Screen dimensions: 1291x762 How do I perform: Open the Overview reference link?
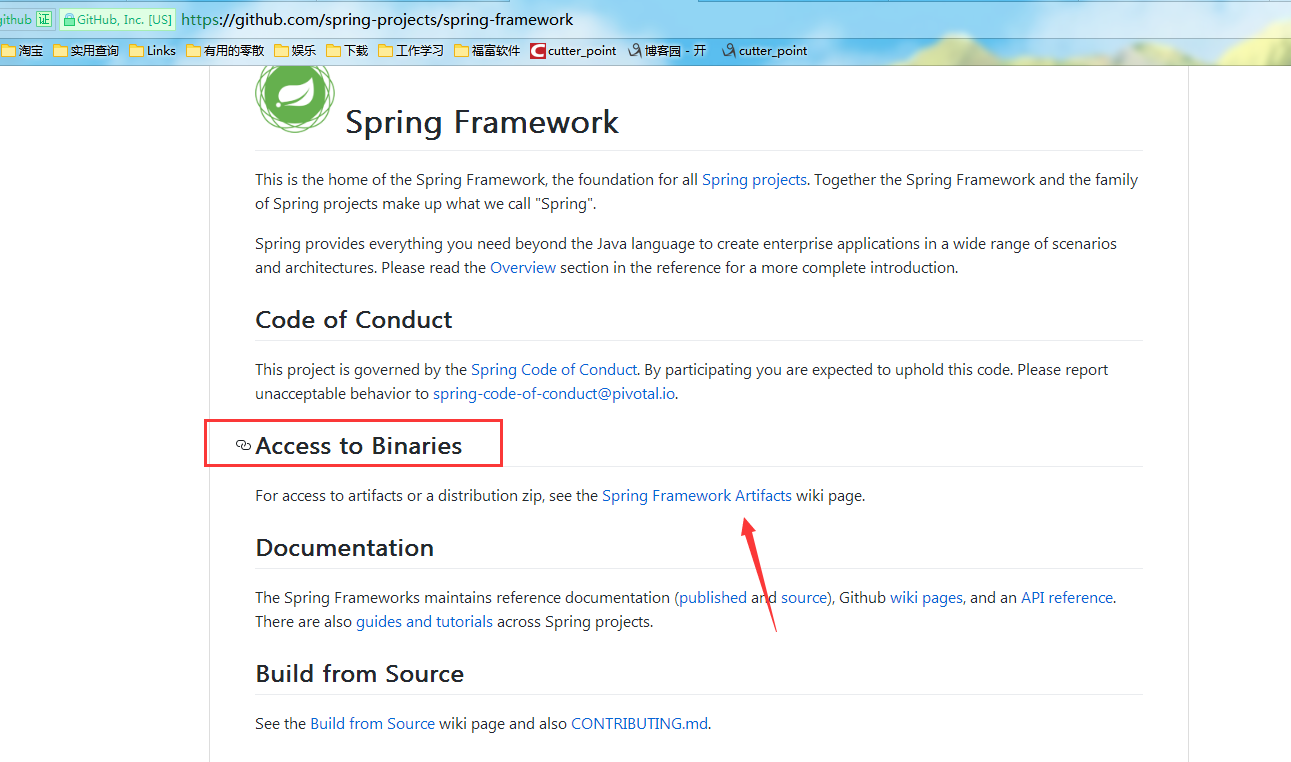(x=523, y=268)
